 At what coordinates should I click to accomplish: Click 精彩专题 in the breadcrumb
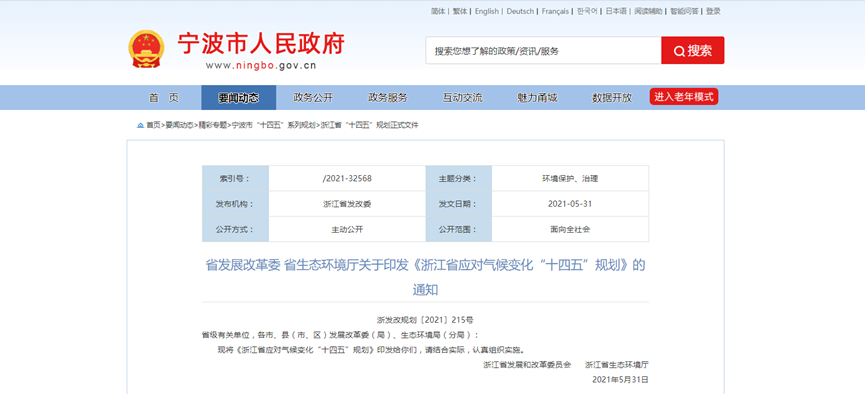(x=212, y=125)
